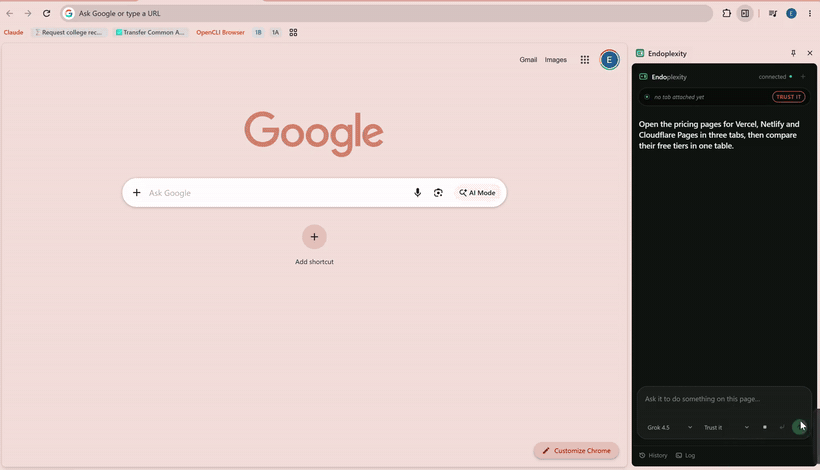Screen dimensions: 820x470
Task: Toggle the side panel icon in the toolbar
Action: coord(745,14)
